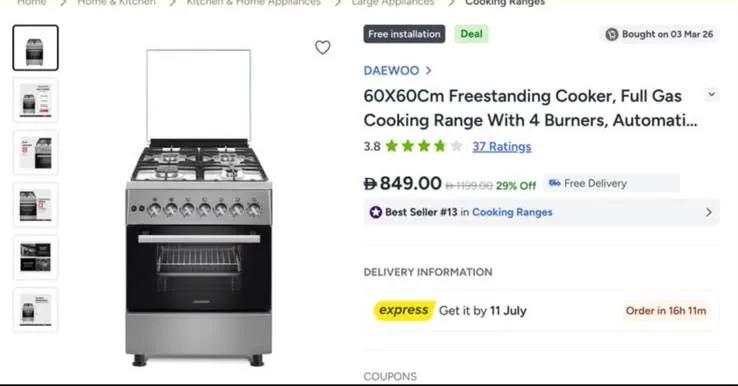
Task: Click the Bought on 03 Mar 26 icon
Action: tap(611, 34)
